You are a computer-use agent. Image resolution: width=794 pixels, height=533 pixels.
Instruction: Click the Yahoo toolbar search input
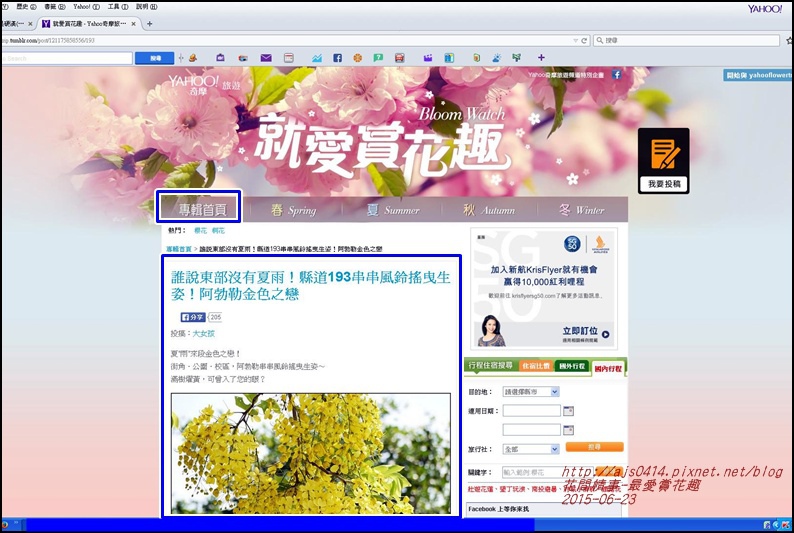coord(67,58)
